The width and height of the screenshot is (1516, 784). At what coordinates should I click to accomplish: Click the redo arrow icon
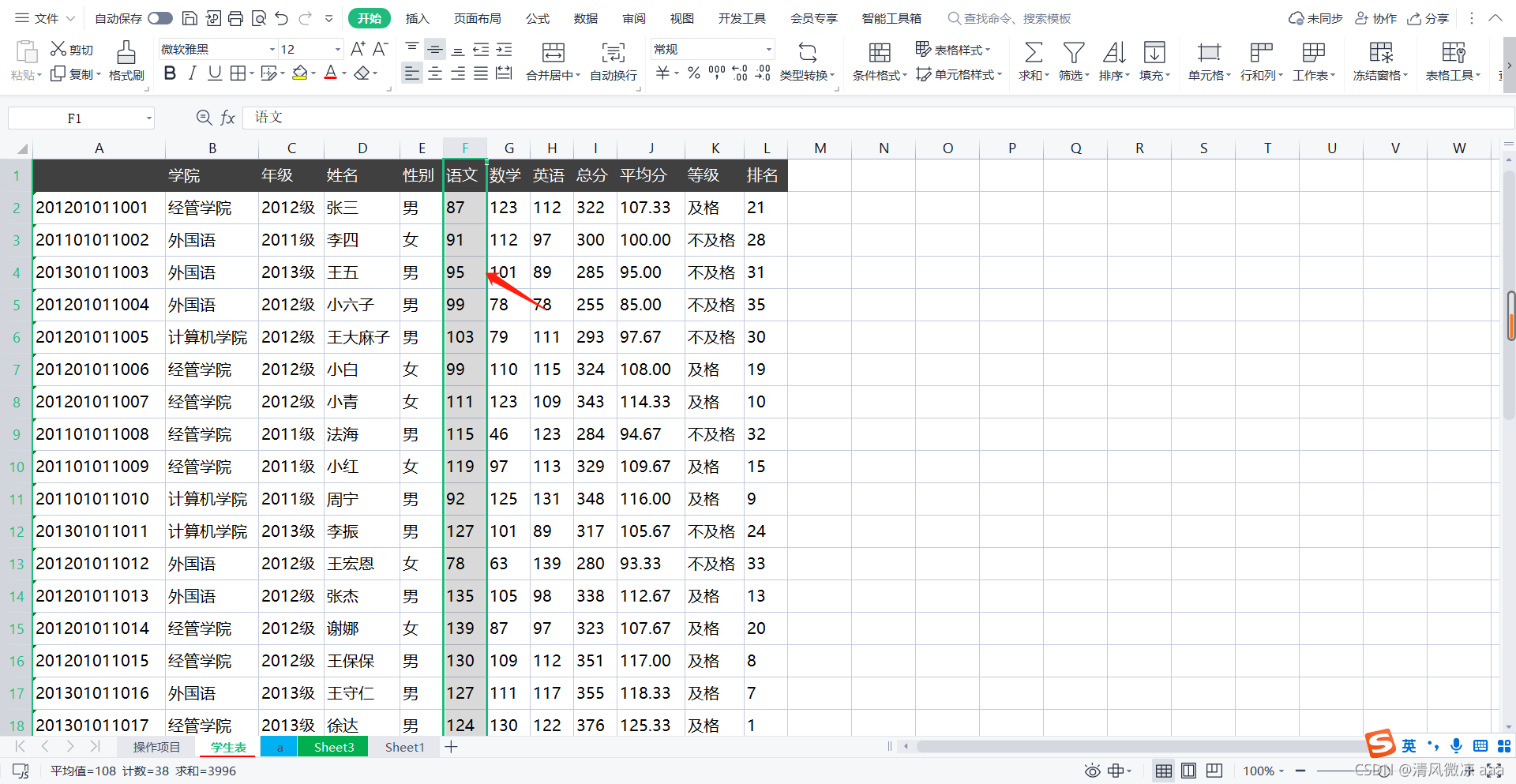(306, 18)
